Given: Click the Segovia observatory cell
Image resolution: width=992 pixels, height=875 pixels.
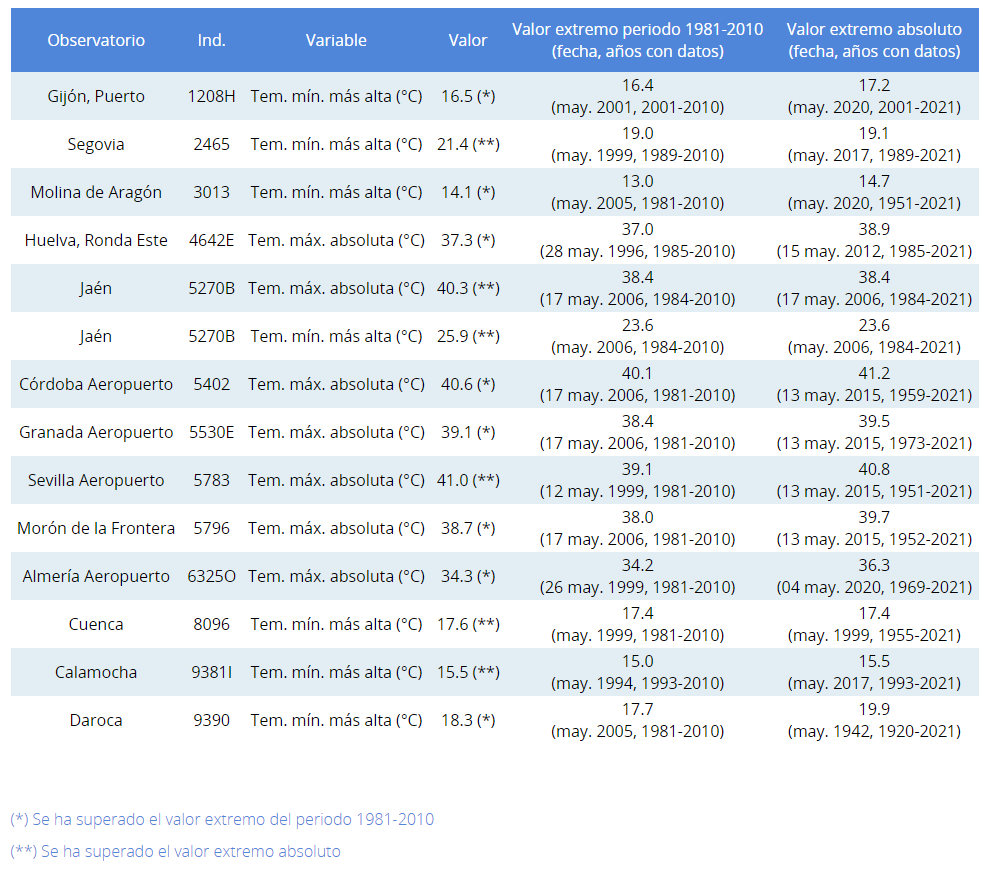Looking at the screenshot, I should [96, 144].
